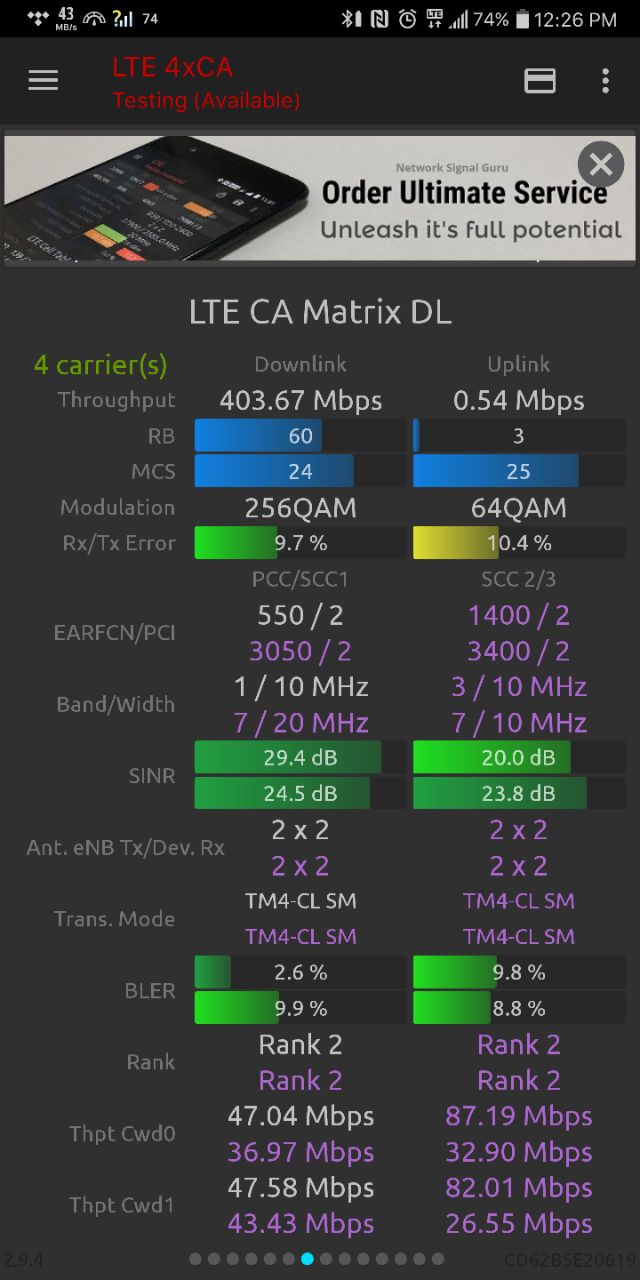Open the three-dot overflow menu
The image size is (640, 1280).
[605, 81]
